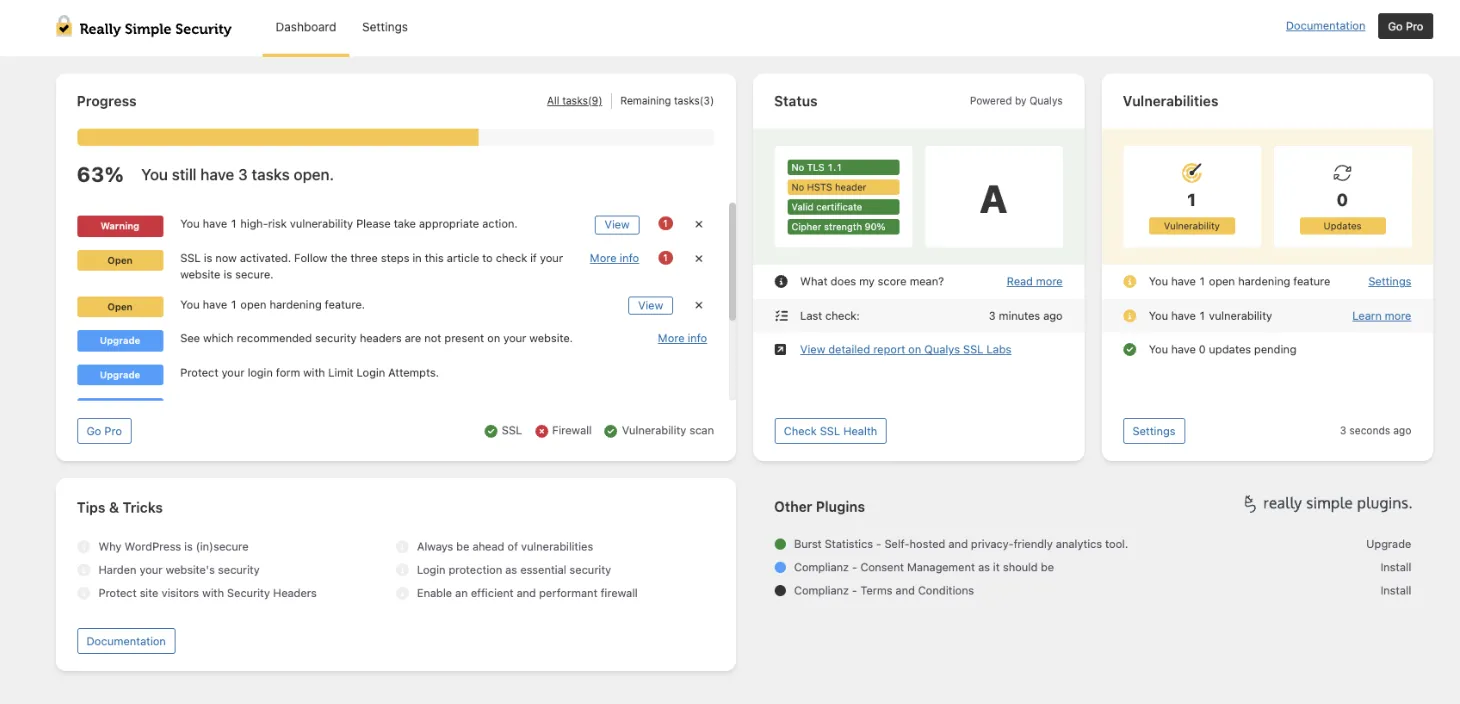Click green dot beside Burst Statistics
Screen dimensions: 1460x704
click(x=781, y=544)
